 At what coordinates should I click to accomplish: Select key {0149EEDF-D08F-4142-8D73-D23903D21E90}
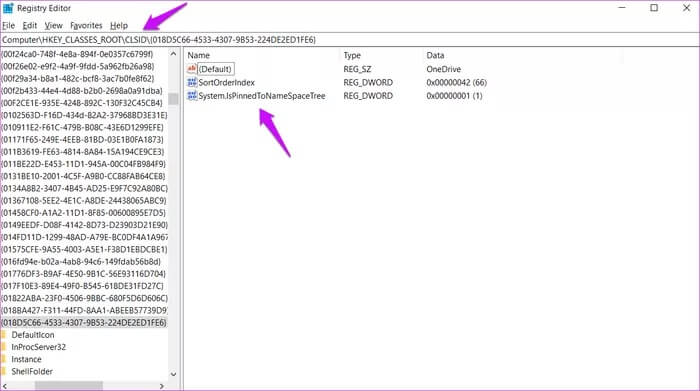tap(84, 225)
